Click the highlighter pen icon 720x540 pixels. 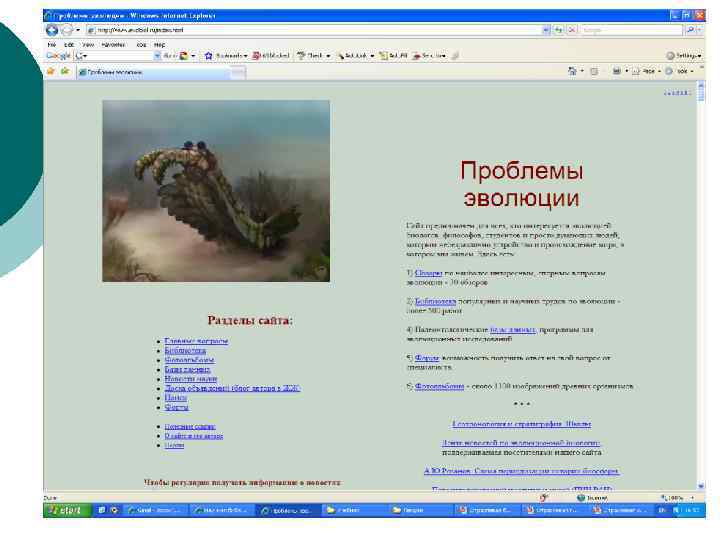tap(456, 56)
